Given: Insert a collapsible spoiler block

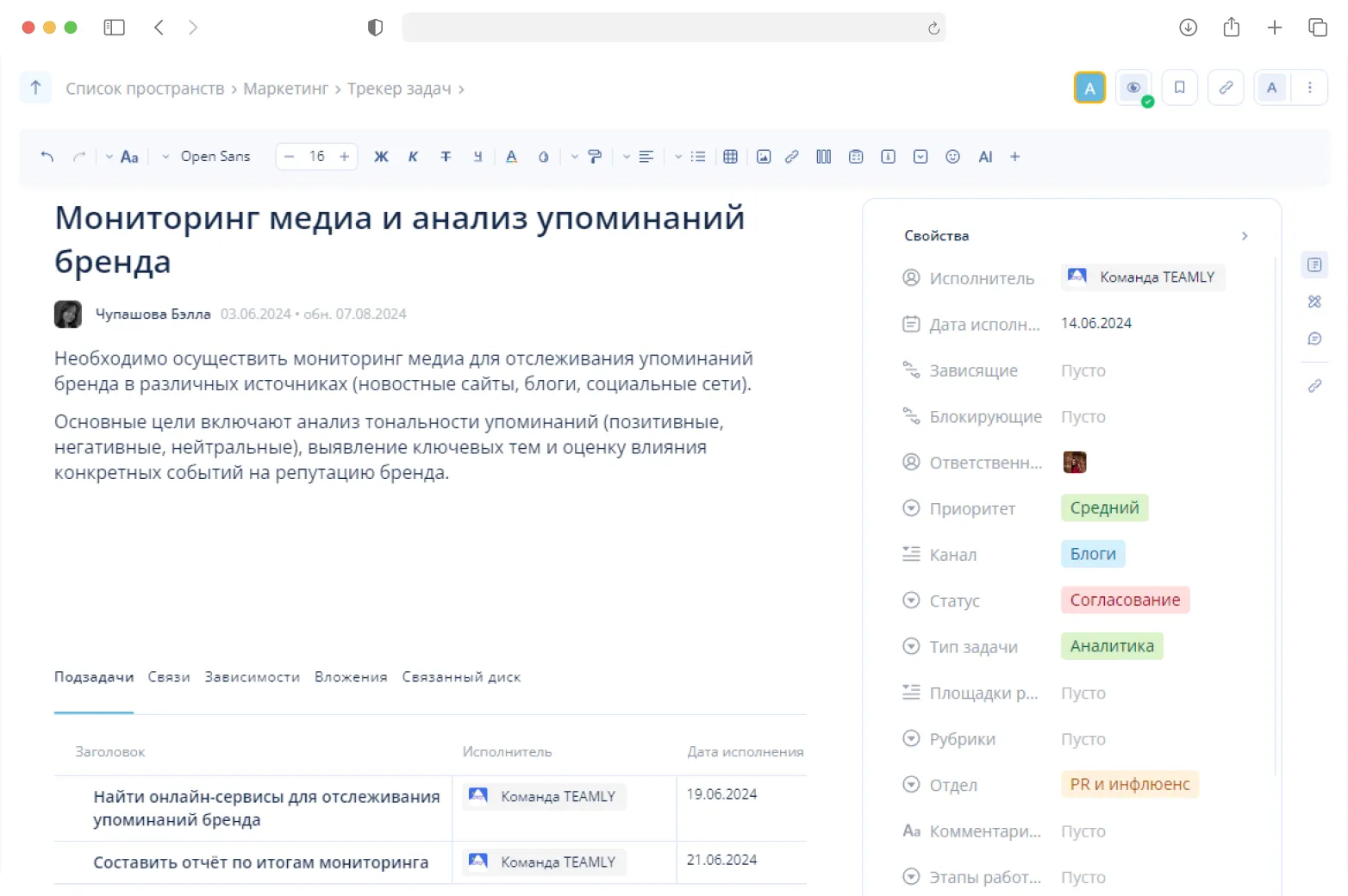Looking at the screenshot, I should 921,157.
